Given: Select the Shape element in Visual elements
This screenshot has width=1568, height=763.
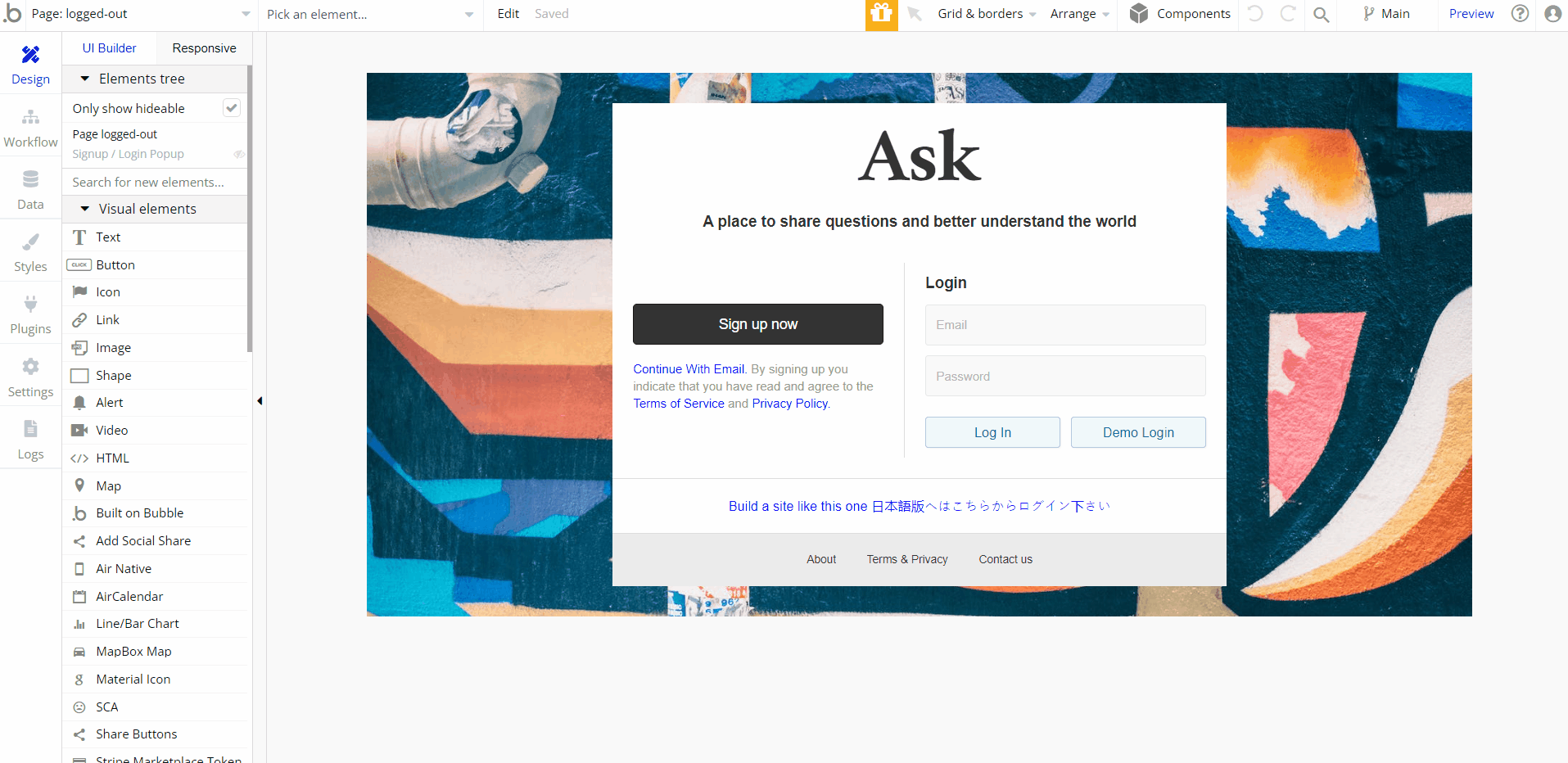Looking at the screenshot, I should (x=156, y=376).
